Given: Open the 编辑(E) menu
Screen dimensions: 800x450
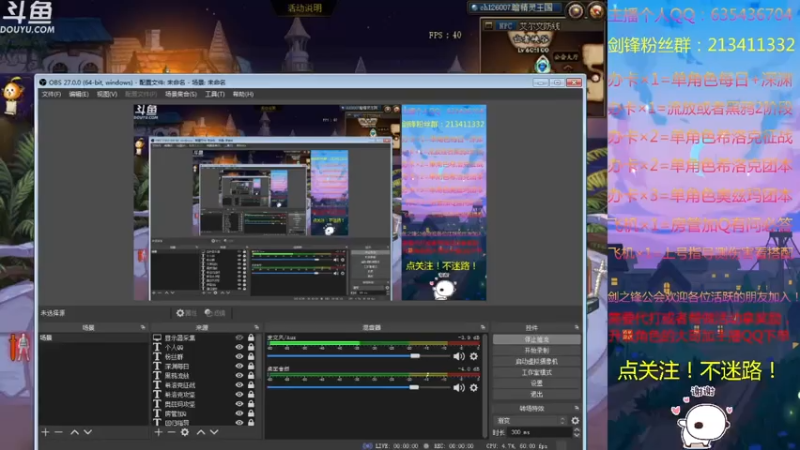Looking at the screenshot, I should (x=79, y=94).
